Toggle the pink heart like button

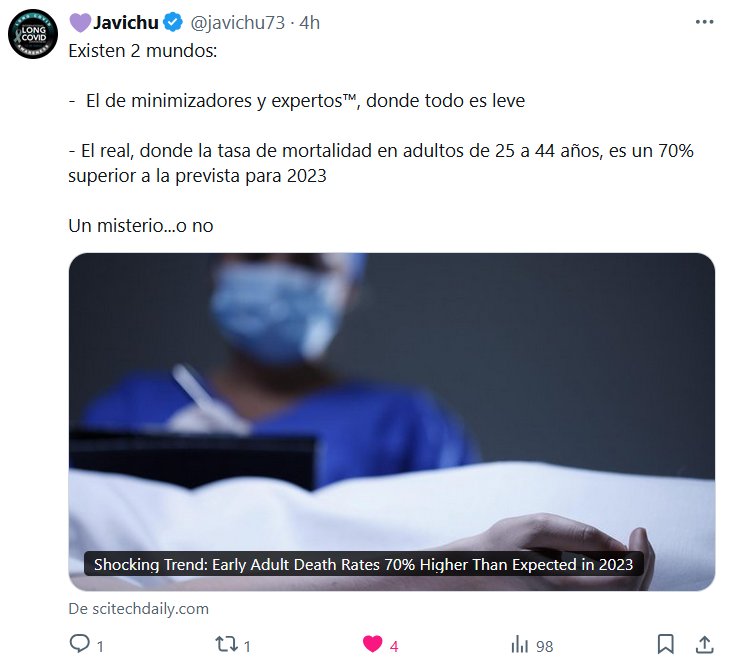(373, 644)
